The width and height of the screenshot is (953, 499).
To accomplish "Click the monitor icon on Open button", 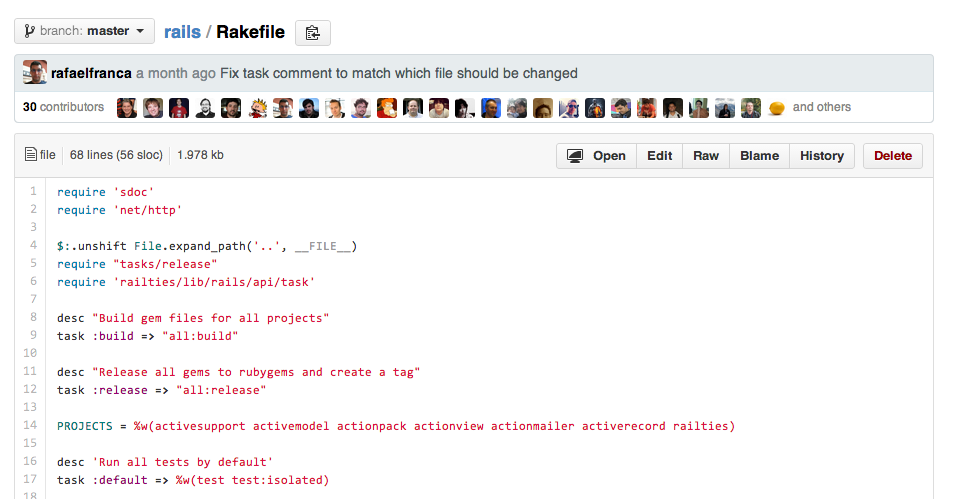I will (575, 156).
